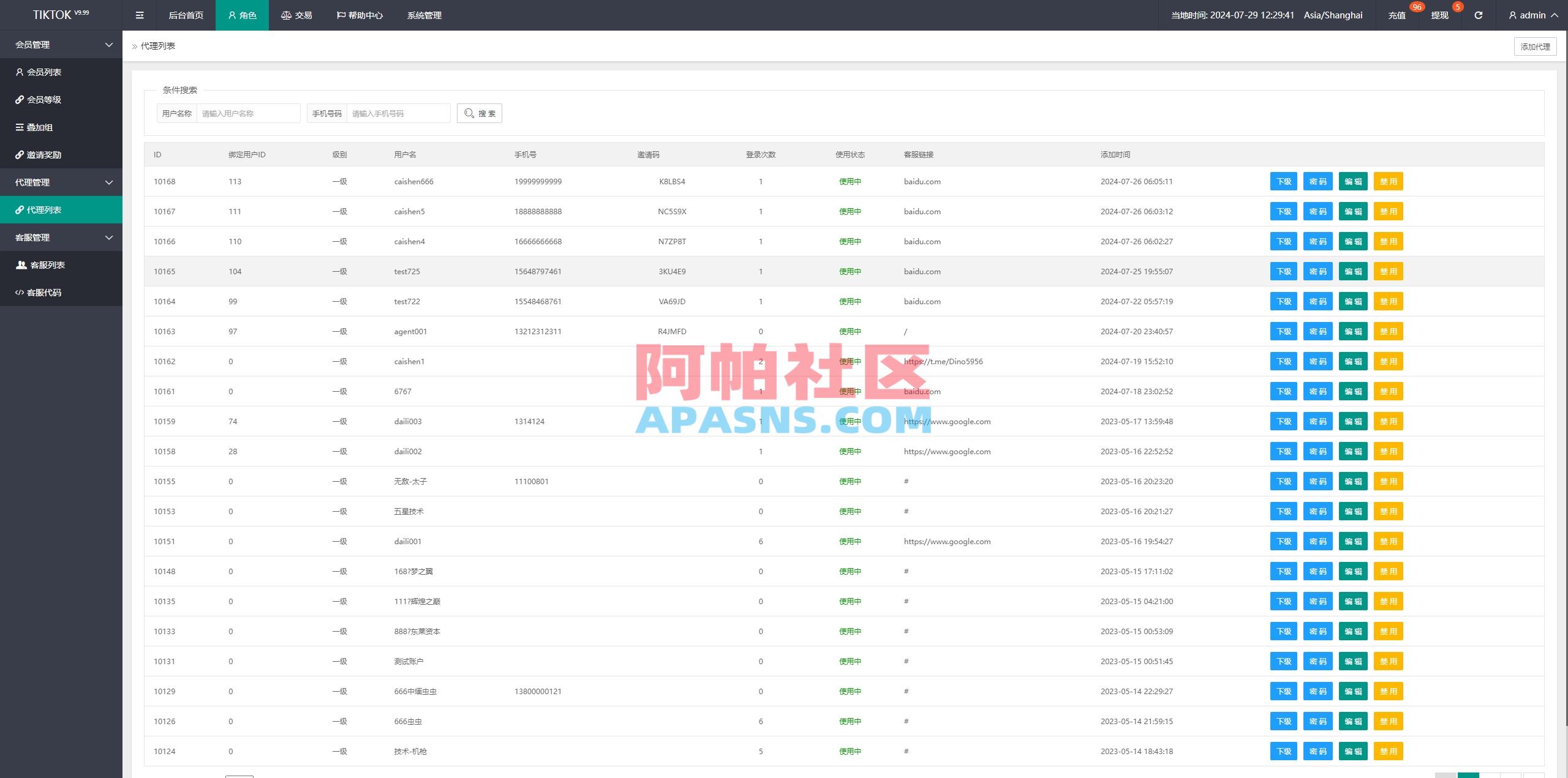This screenshot has height=778, width=1568.
Task: Collapse the 客服管理 sidebar section
Action: 61,237
